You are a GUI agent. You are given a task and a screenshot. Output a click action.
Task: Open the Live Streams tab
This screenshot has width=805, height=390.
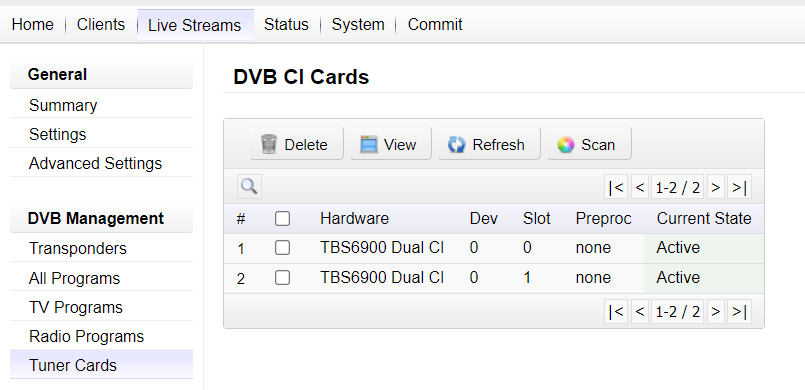tap(195, 25)
